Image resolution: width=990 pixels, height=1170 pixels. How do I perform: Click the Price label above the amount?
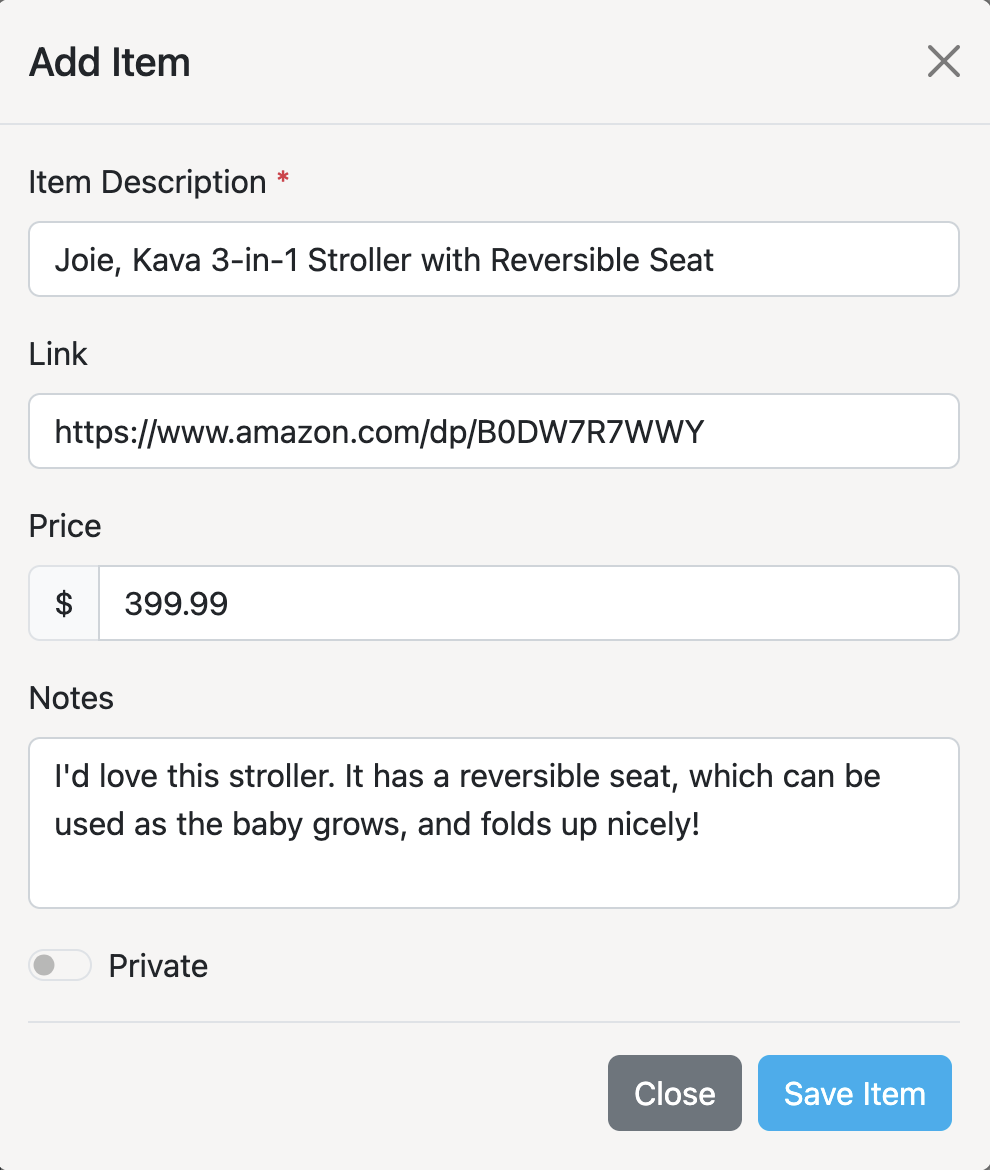64,526
